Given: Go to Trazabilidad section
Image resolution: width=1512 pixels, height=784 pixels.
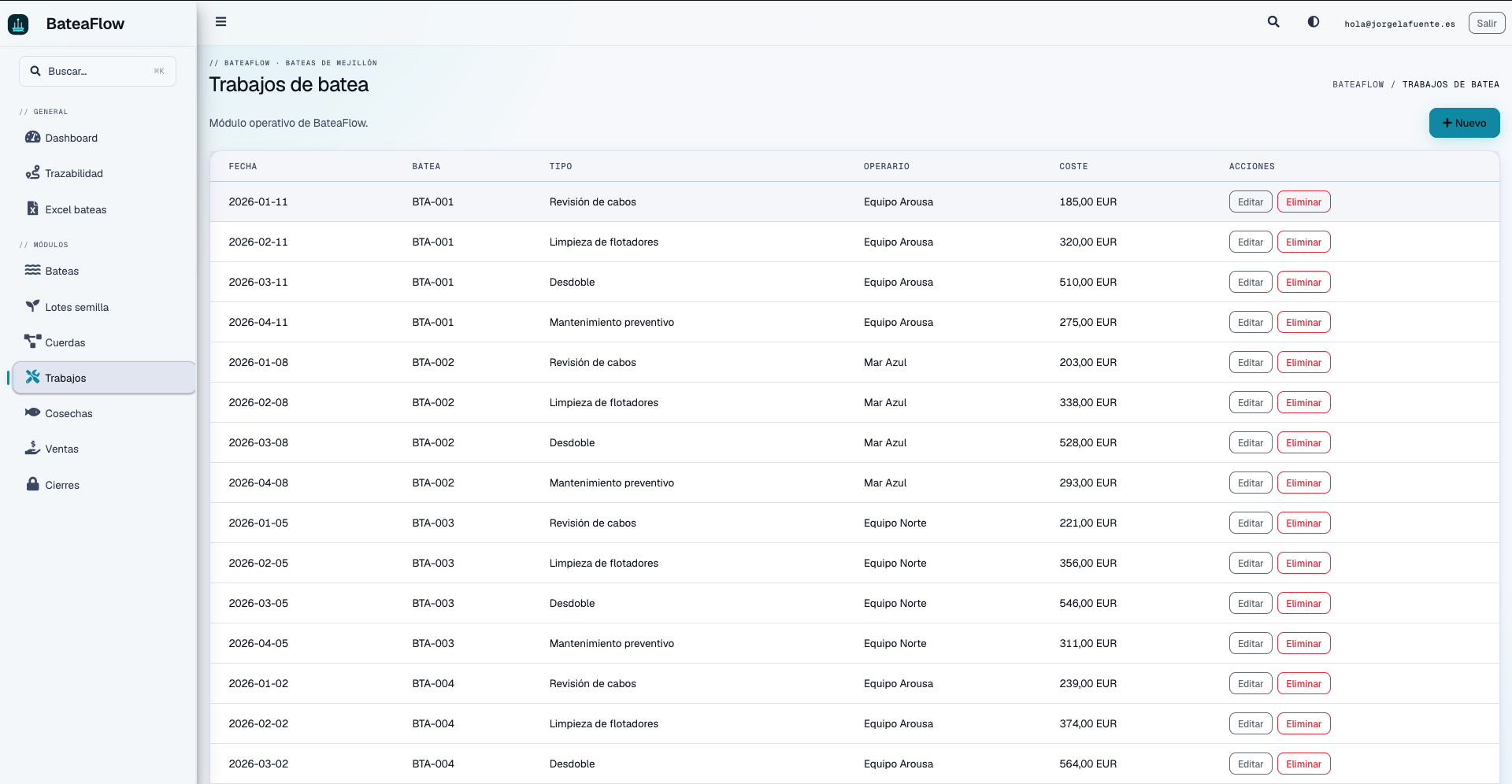Looking at the screenshot, I should [x=104, y=173].
